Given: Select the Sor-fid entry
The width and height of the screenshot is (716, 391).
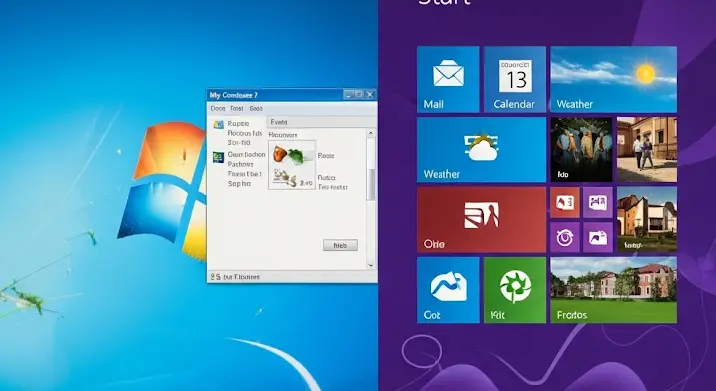Looking at the screenshot, I should pyautogui.click(x=239, y=143).
